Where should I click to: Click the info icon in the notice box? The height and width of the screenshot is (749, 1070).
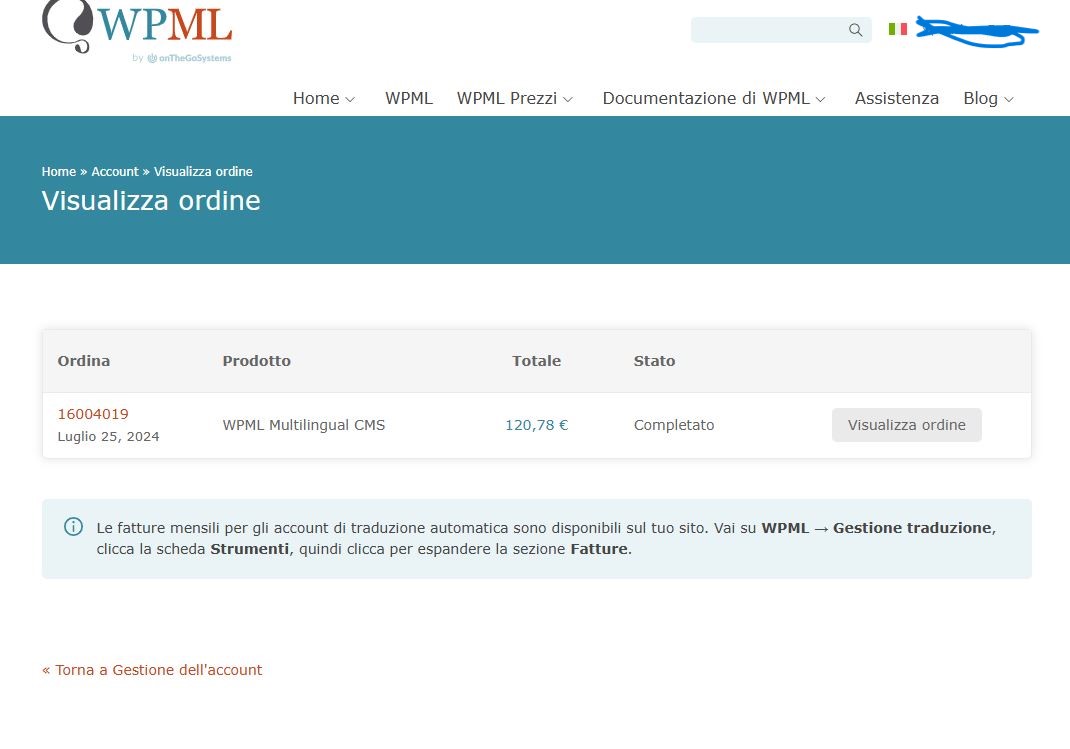point(73,527)
